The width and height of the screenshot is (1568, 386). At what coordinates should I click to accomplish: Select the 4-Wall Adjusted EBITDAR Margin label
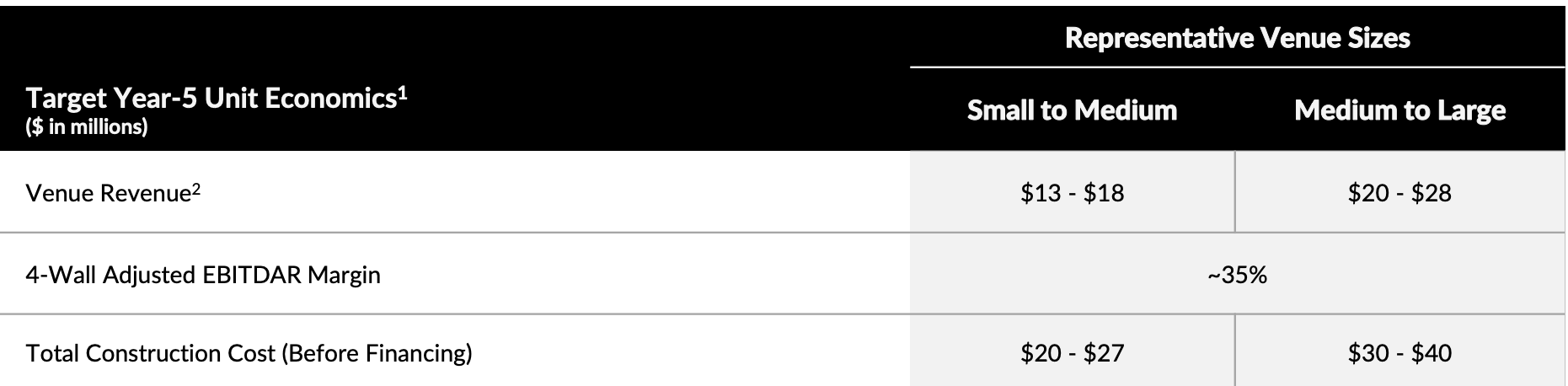tap(203, 276)
